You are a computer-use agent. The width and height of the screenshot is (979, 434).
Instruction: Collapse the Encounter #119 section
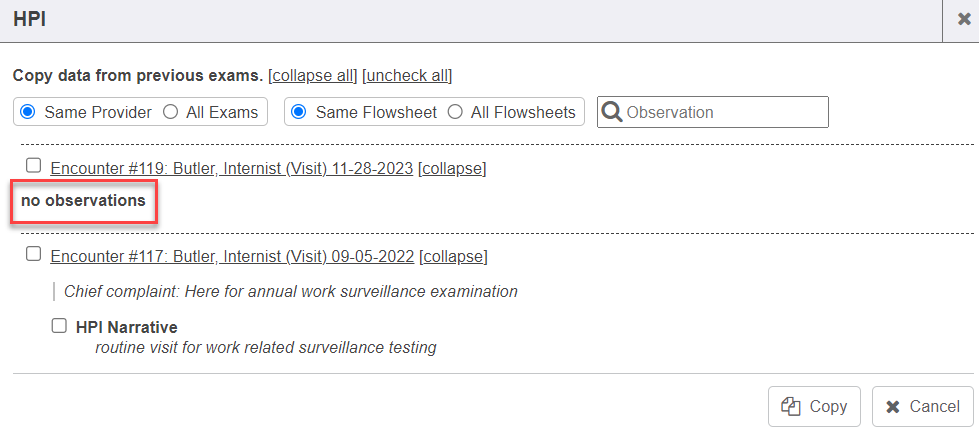pyautogui.click(x=452, y=168)
